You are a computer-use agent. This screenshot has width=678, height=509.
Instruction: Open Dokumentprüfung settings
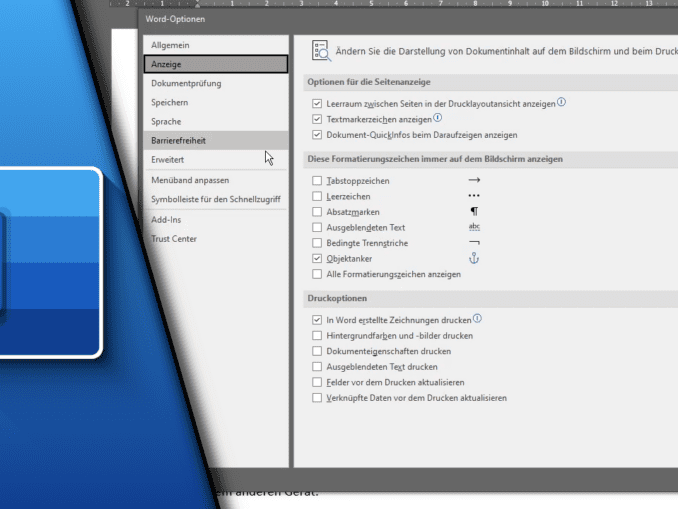(215, 83)
